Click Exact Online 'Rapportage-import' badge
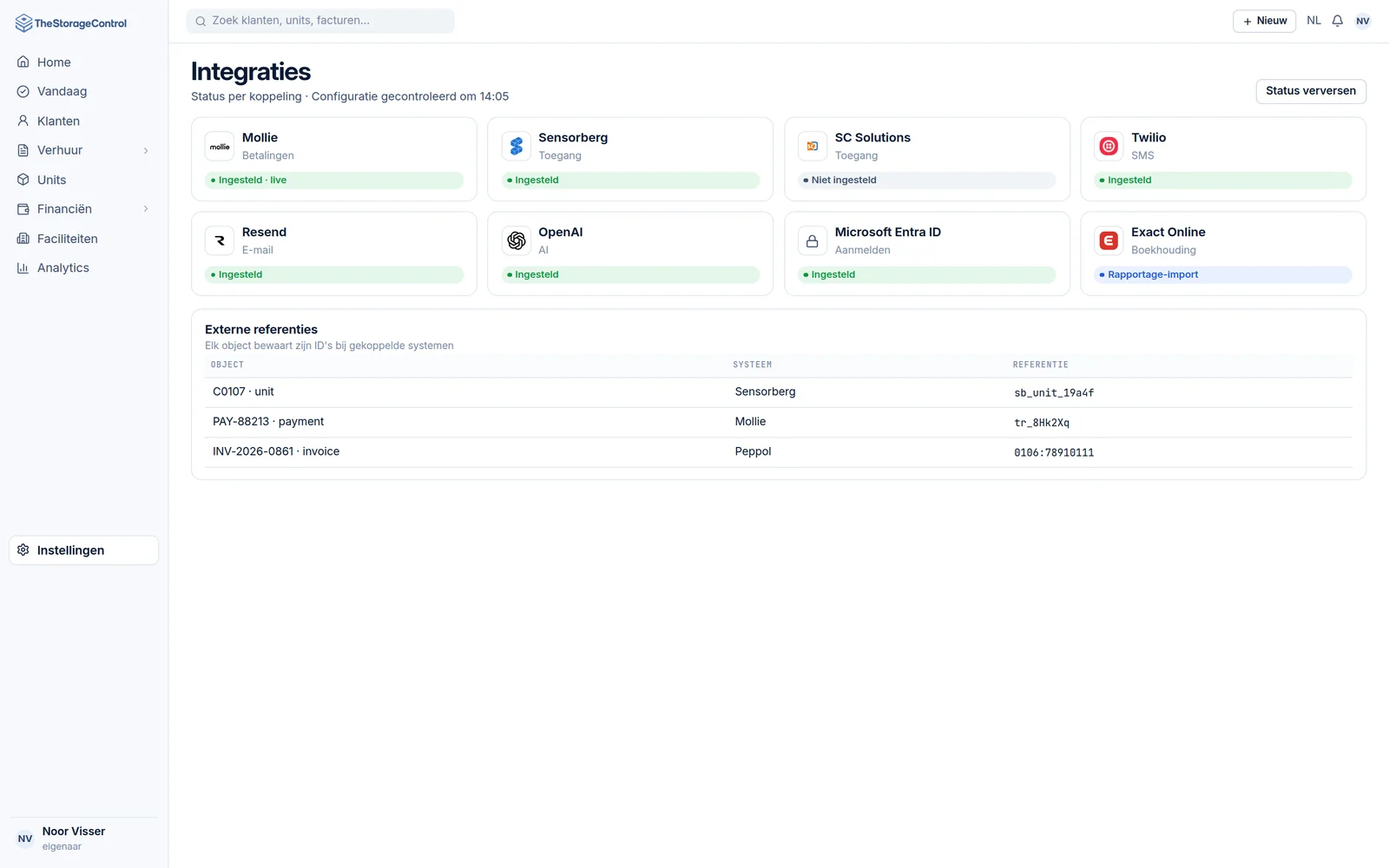This screenshot has height=868, width=1389. [1223, 275]
